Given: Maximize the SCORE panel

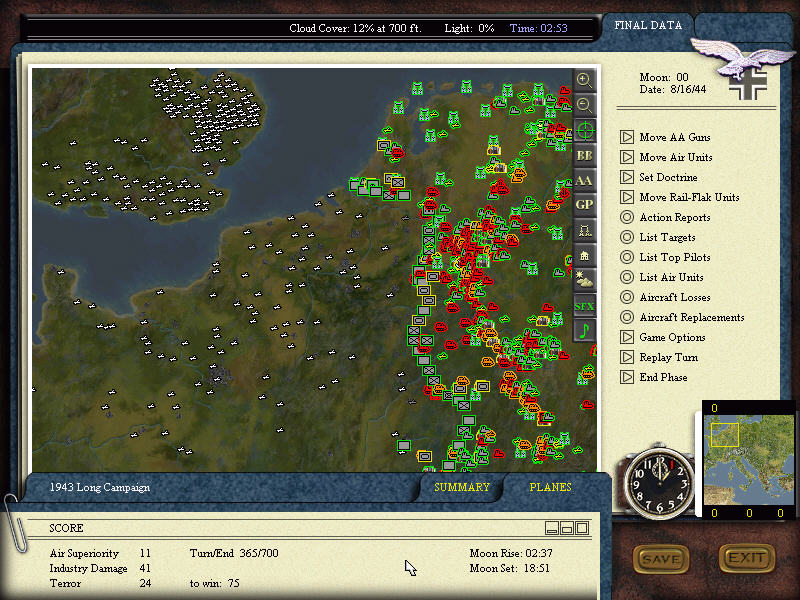Looking at the screenshot, I should [582, 528].
